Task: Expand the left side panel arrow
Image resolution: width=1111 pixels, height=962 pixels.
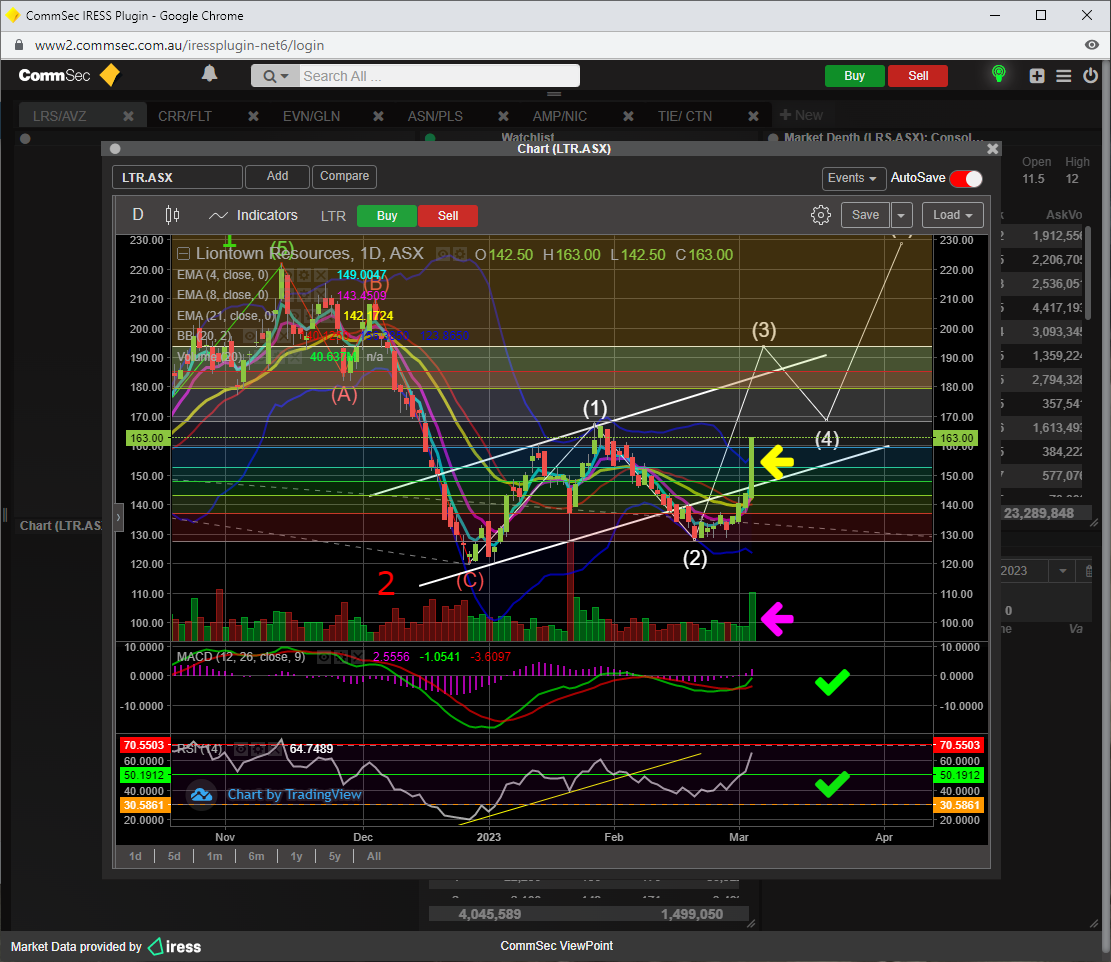Action: (x=118, y=517)
